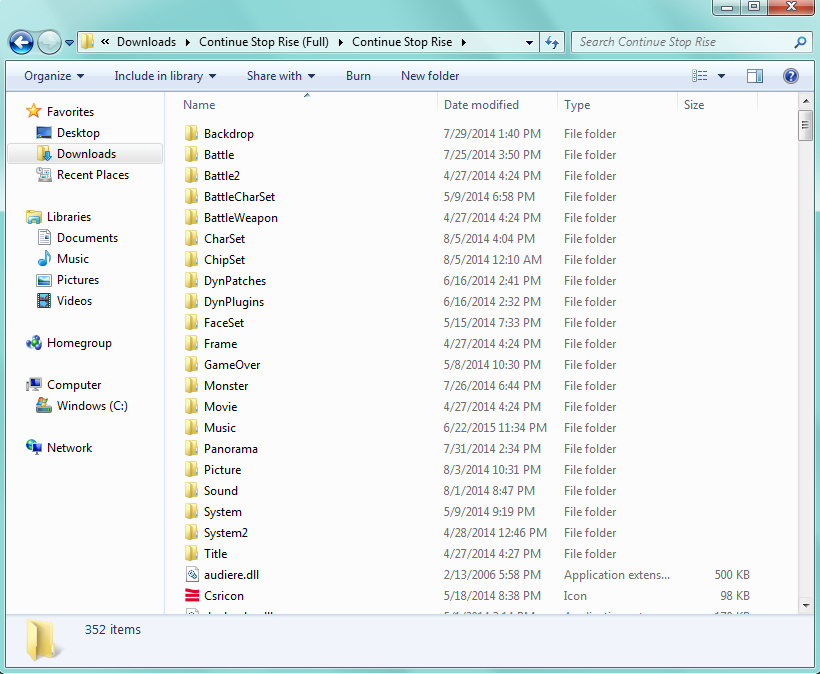Open the Music library in sidebar
The height and width of the screenshot is (674, 820).
click(72, 259)
